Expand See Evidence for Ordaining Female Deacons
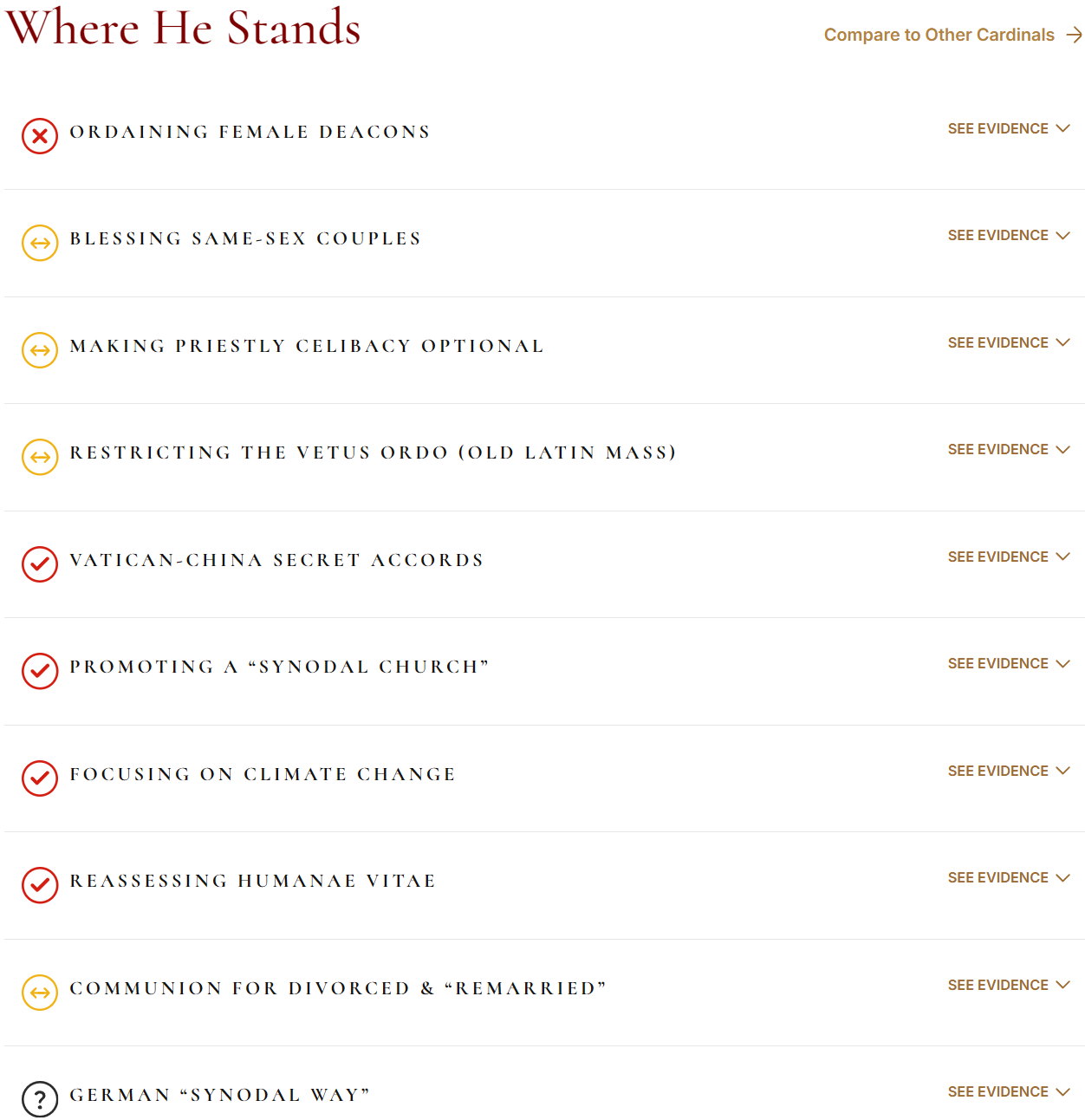The image size is (1085, 1120). 1009,128
